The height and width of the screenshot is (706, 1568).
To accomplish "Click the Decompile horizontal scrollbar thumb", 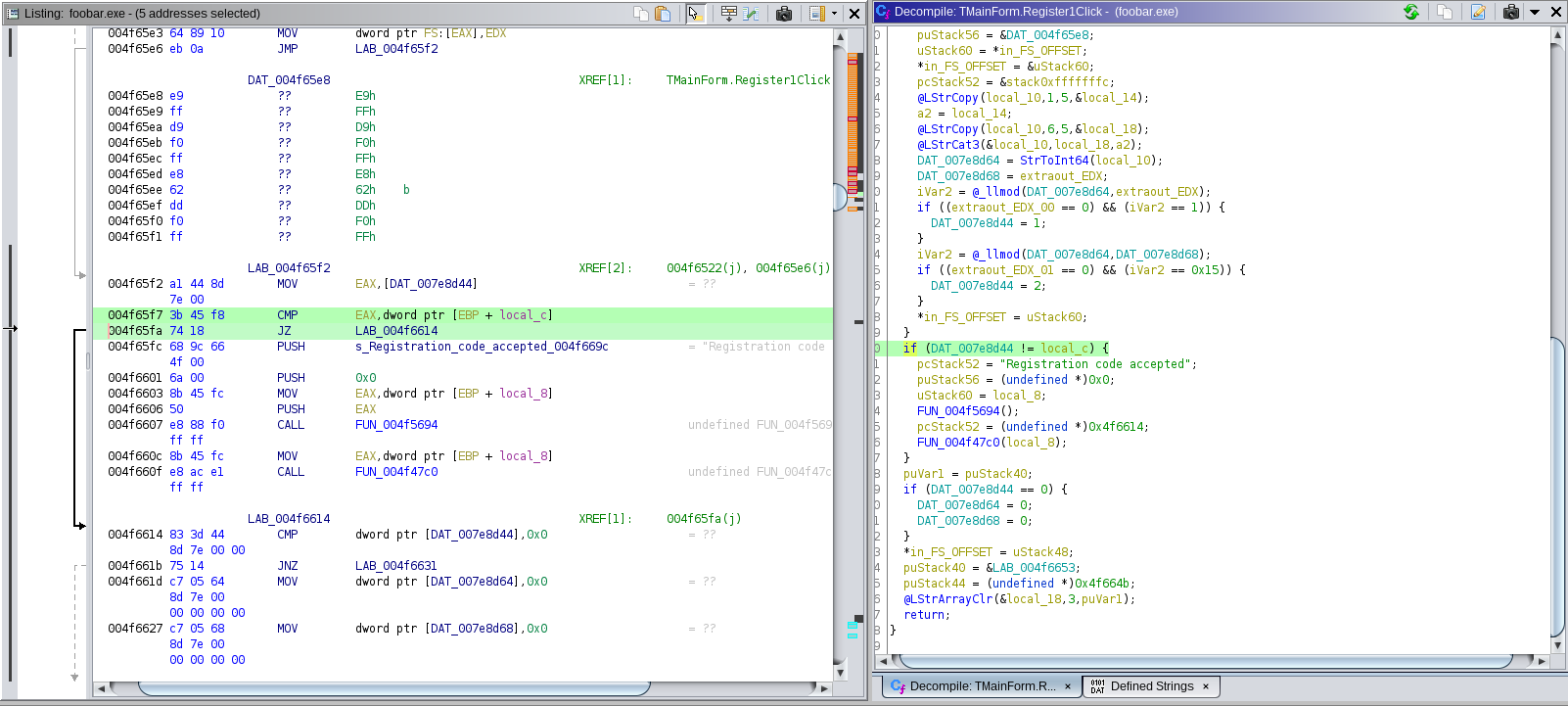I will [1206, 661].
